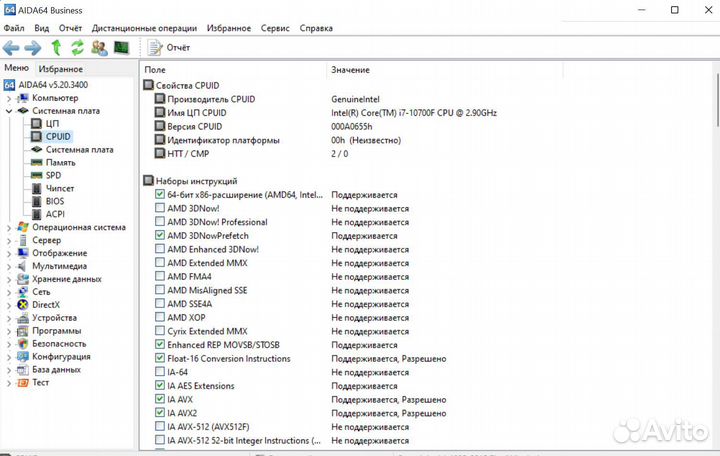Open BIOS in the tree

click(55, 201)
